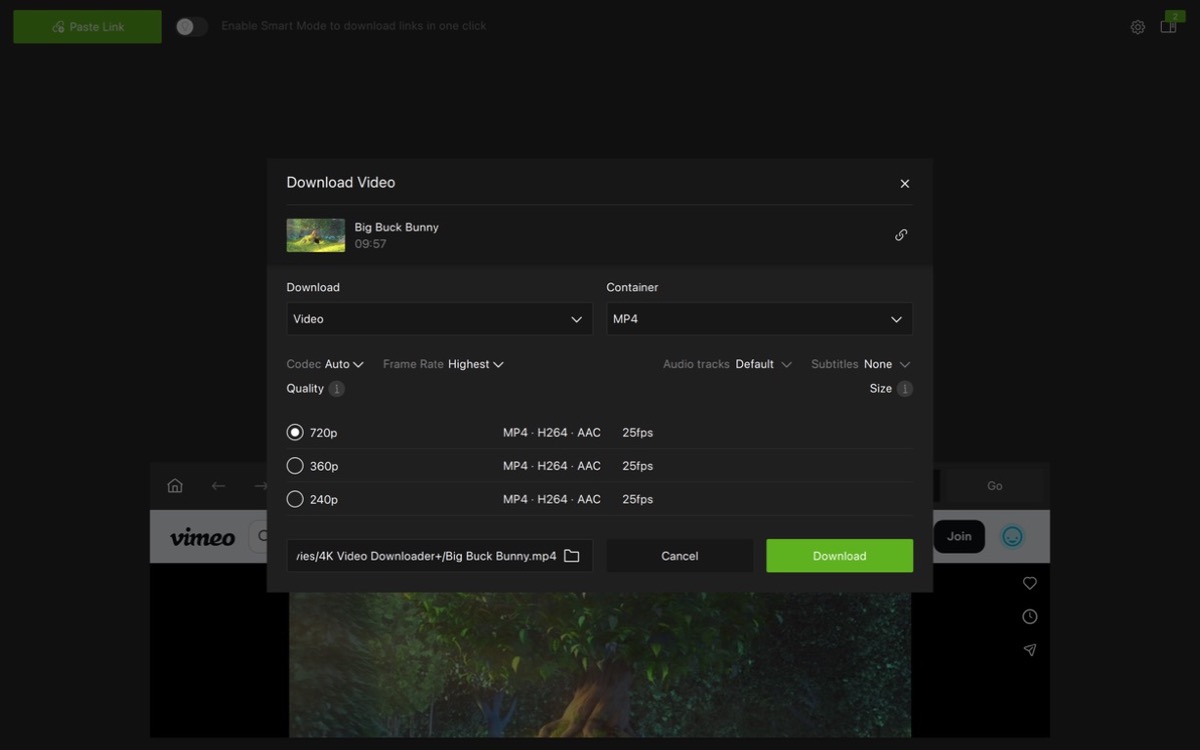Click the Download Video dialog title

341,183
